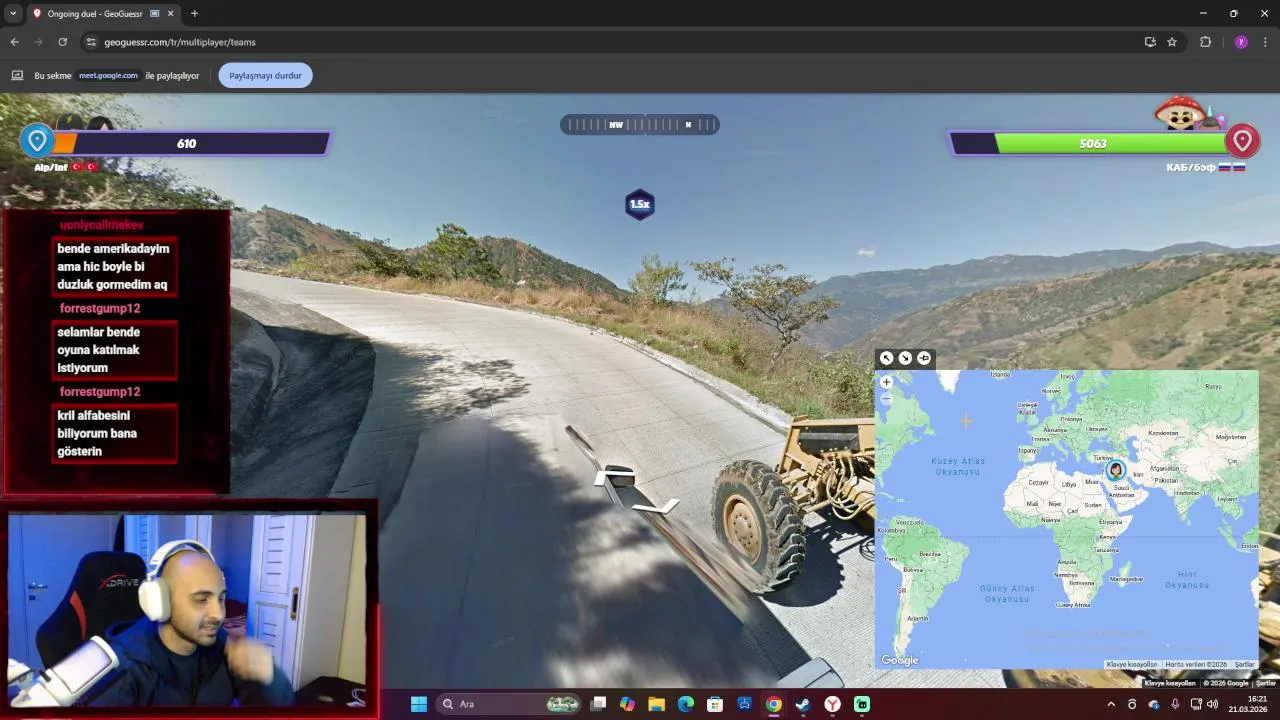Zoom in on the guess map
This screenshot has height=720, width=1280.
click(x=886, y=382)
